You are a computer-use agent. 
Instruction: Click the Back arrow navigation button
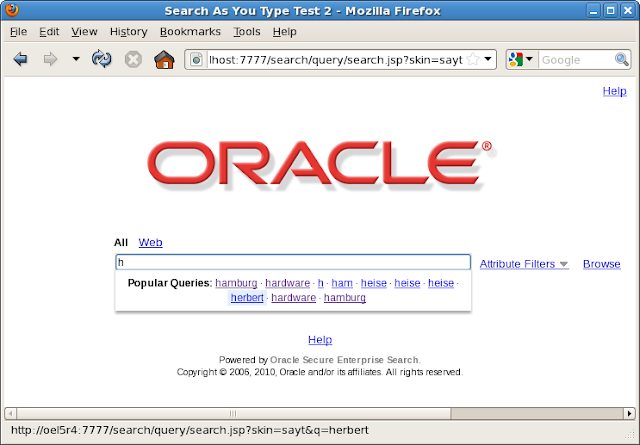click(x=20, y=60)
